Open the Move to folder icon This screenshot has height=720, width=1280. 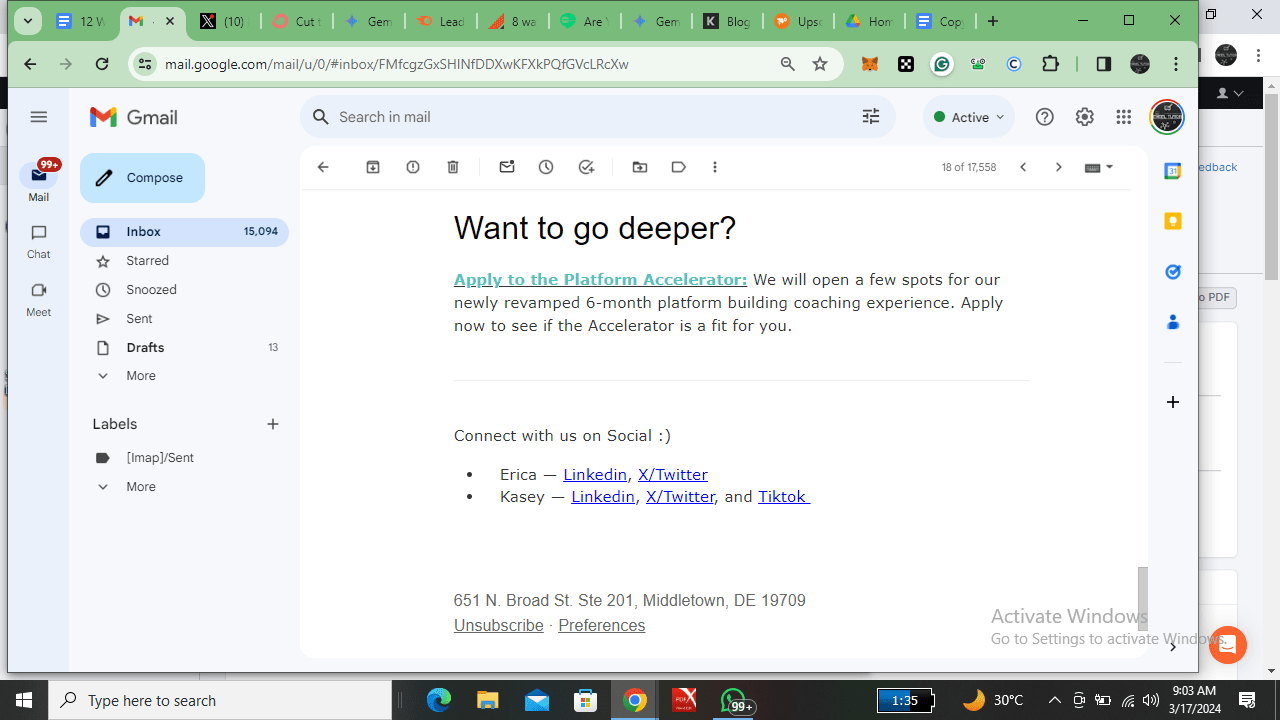click(640, 167)
